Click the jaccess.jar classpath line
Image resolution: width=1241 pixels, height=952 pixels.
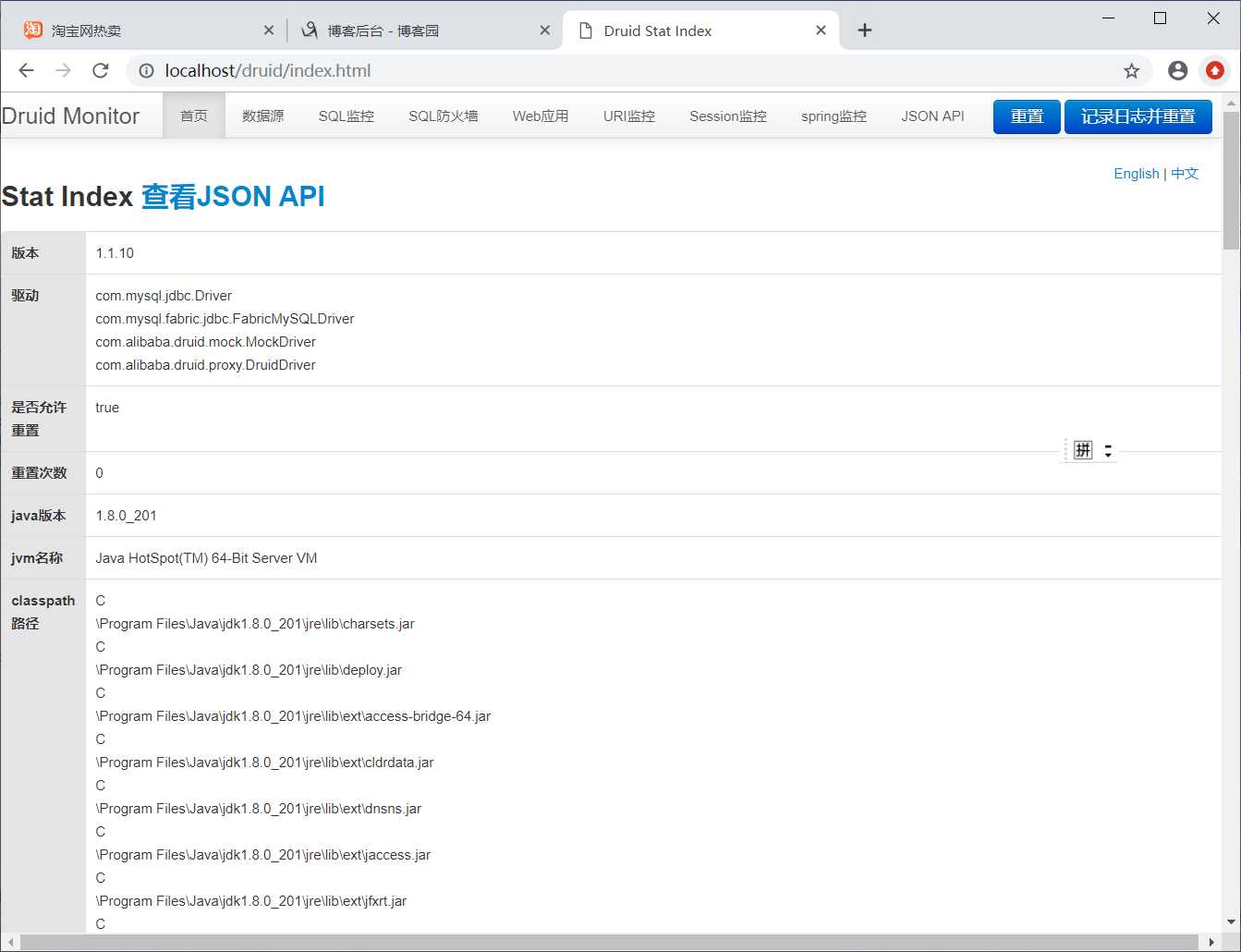coord(262,855)
